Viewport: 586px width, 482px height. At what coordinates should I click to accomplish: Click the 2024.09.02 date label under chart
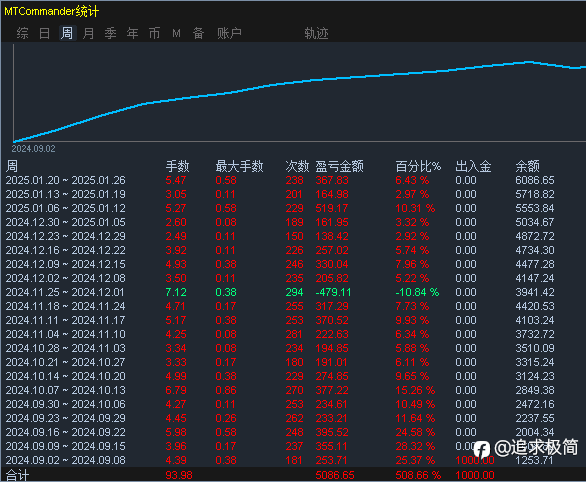point(33,149)
